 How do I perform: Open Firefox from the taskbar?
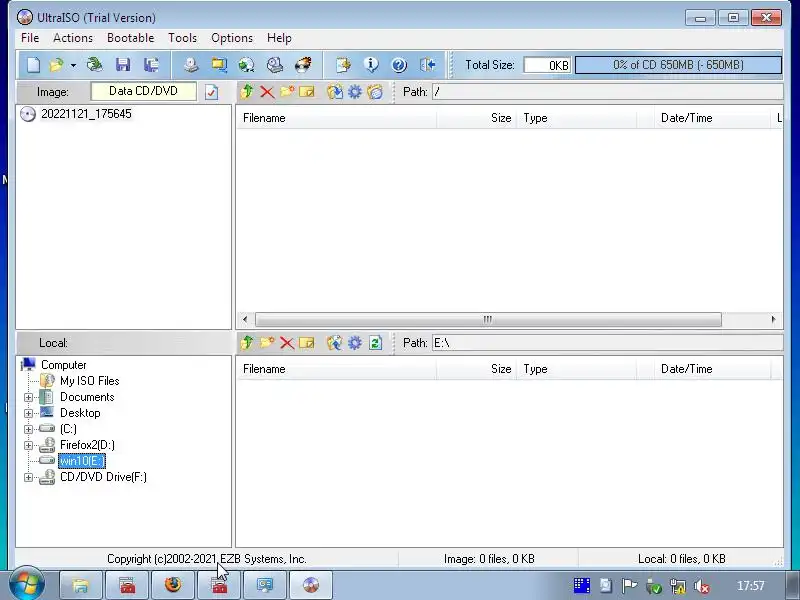click(x=173, y=585)
